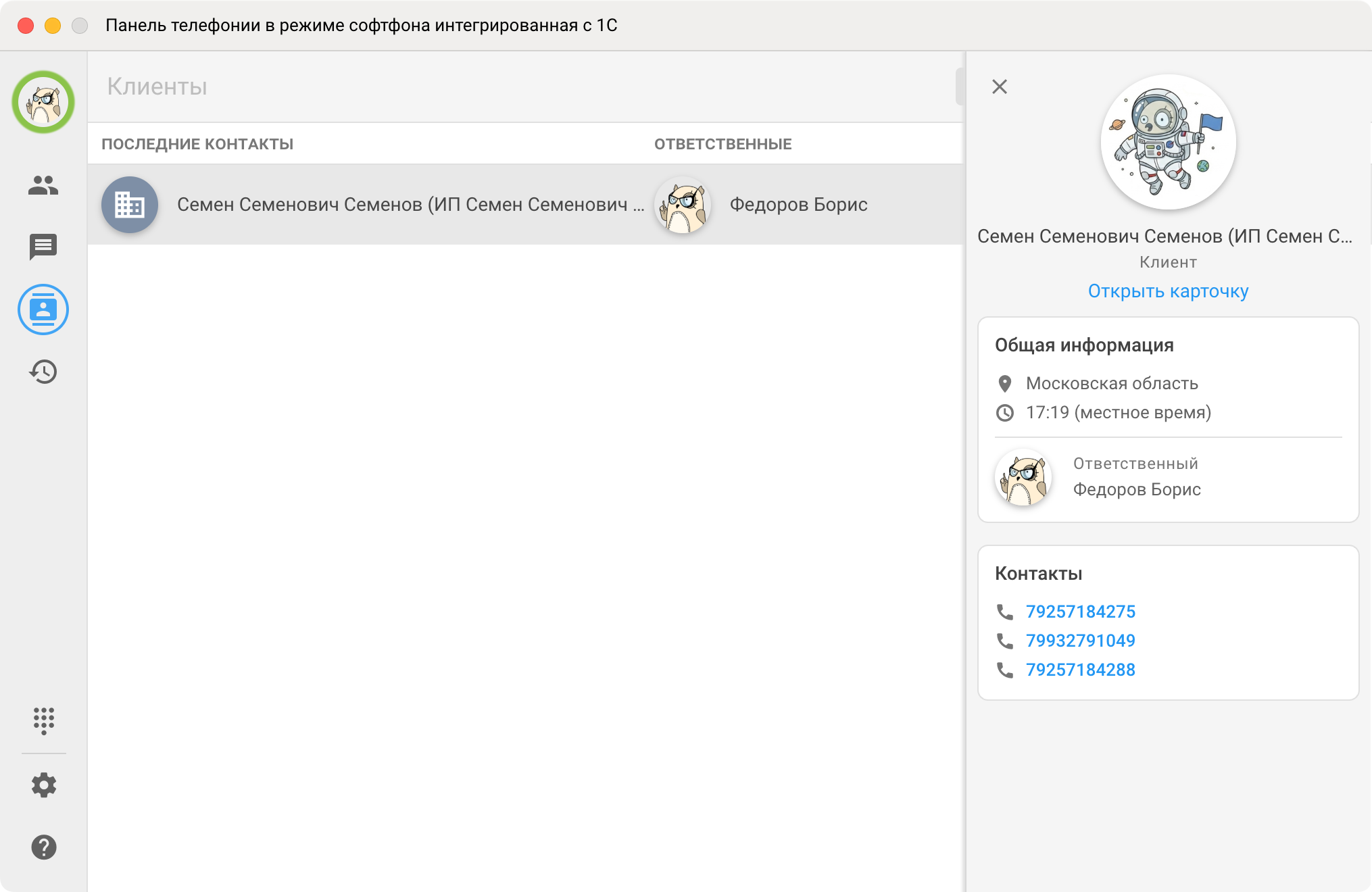This screenshot has height=892, width=1372.
Task: Select the clients contact book icon
Action: tap(43, 309)
